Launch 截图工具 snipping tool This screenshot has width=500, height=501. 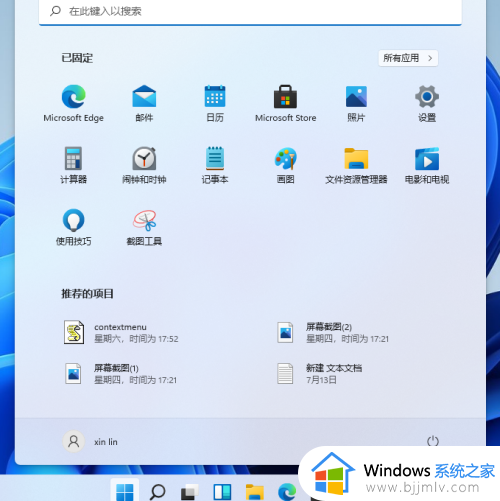[144, 227]
